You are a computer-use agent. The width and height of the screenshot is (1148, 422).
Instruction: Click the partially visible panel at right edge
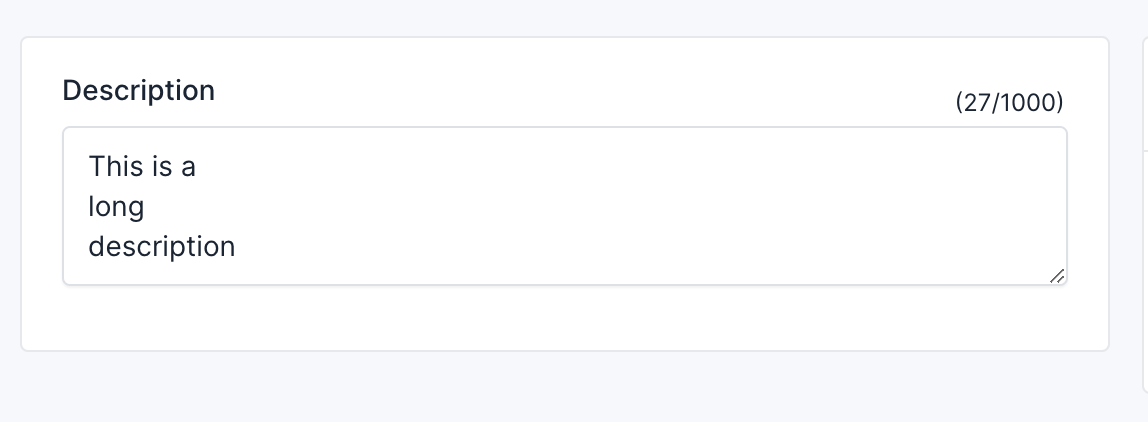(1144, 200)
